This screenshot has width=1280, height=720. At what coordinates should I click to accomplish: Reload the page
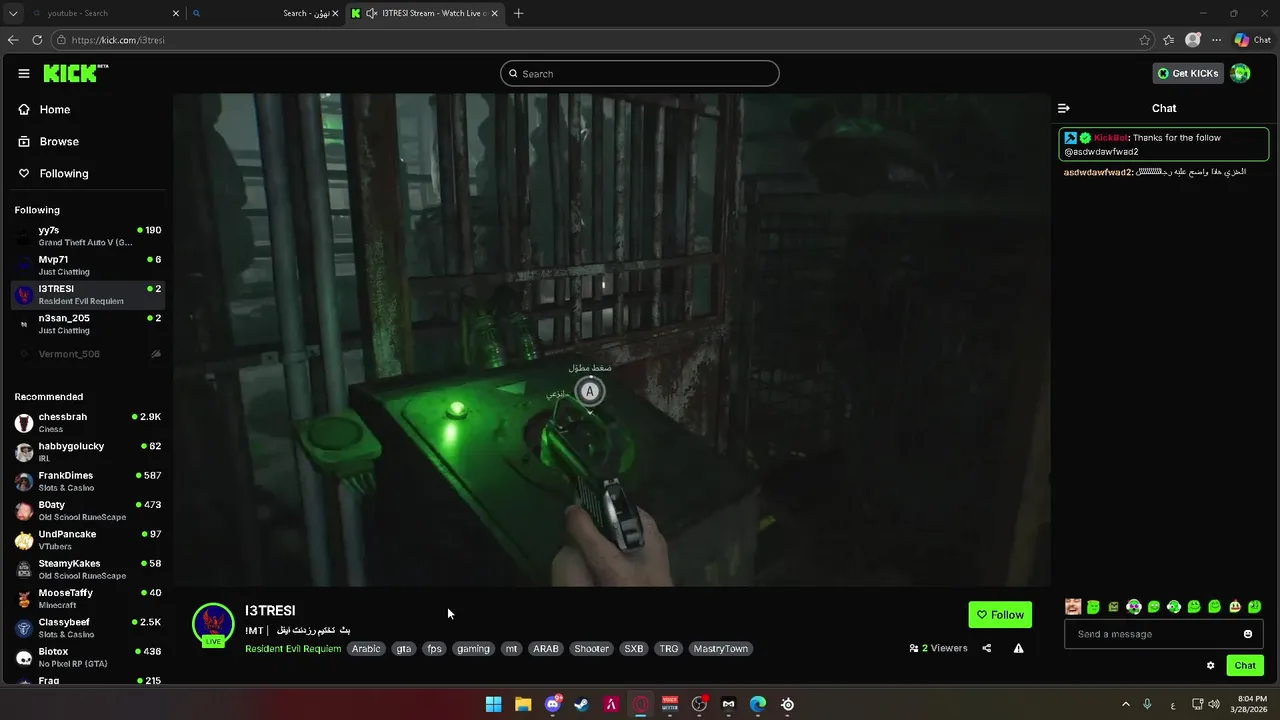(37, 40)
